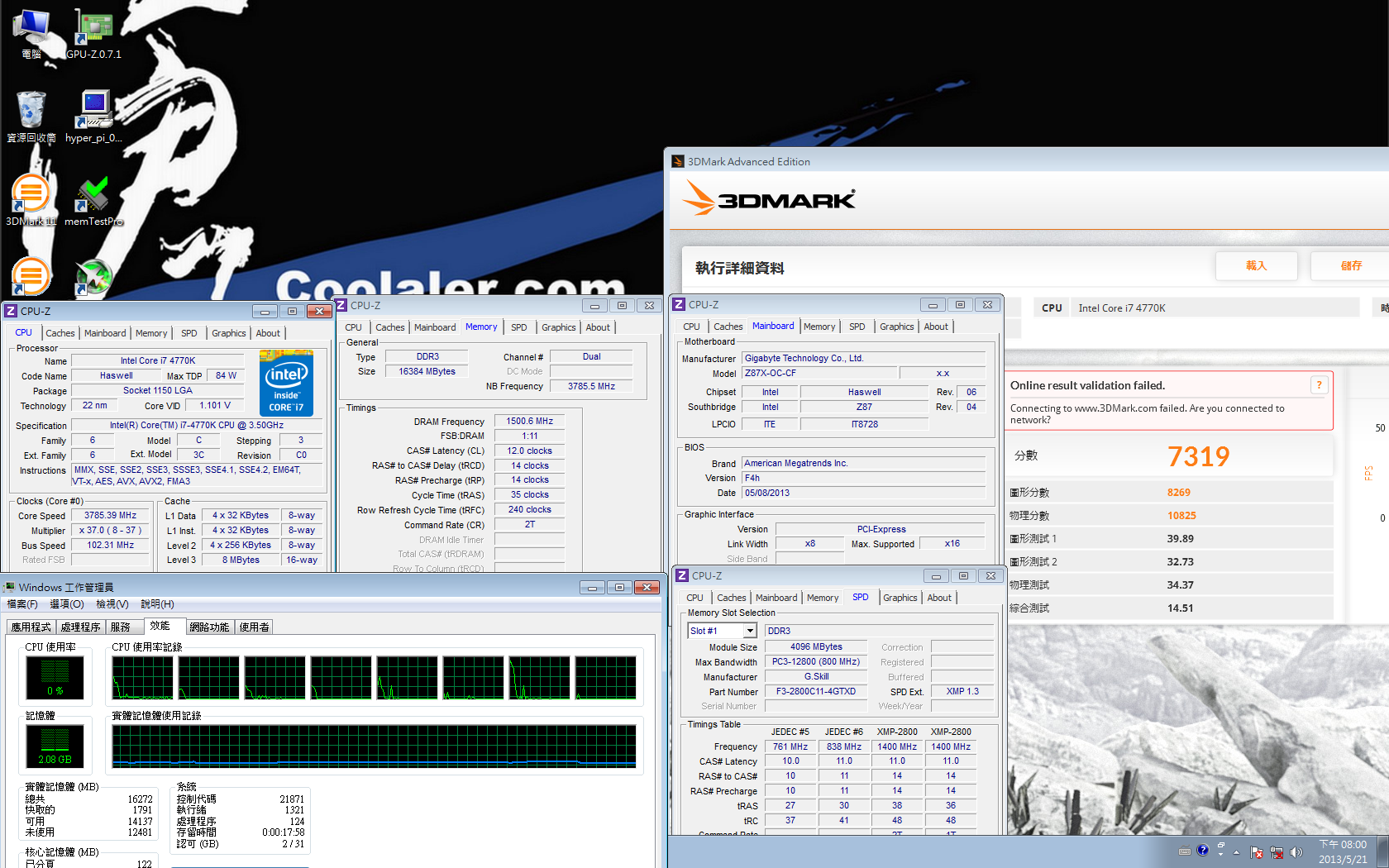
Task: Show hidden tray icons with the up arrow
Action: click(1237, 852)
